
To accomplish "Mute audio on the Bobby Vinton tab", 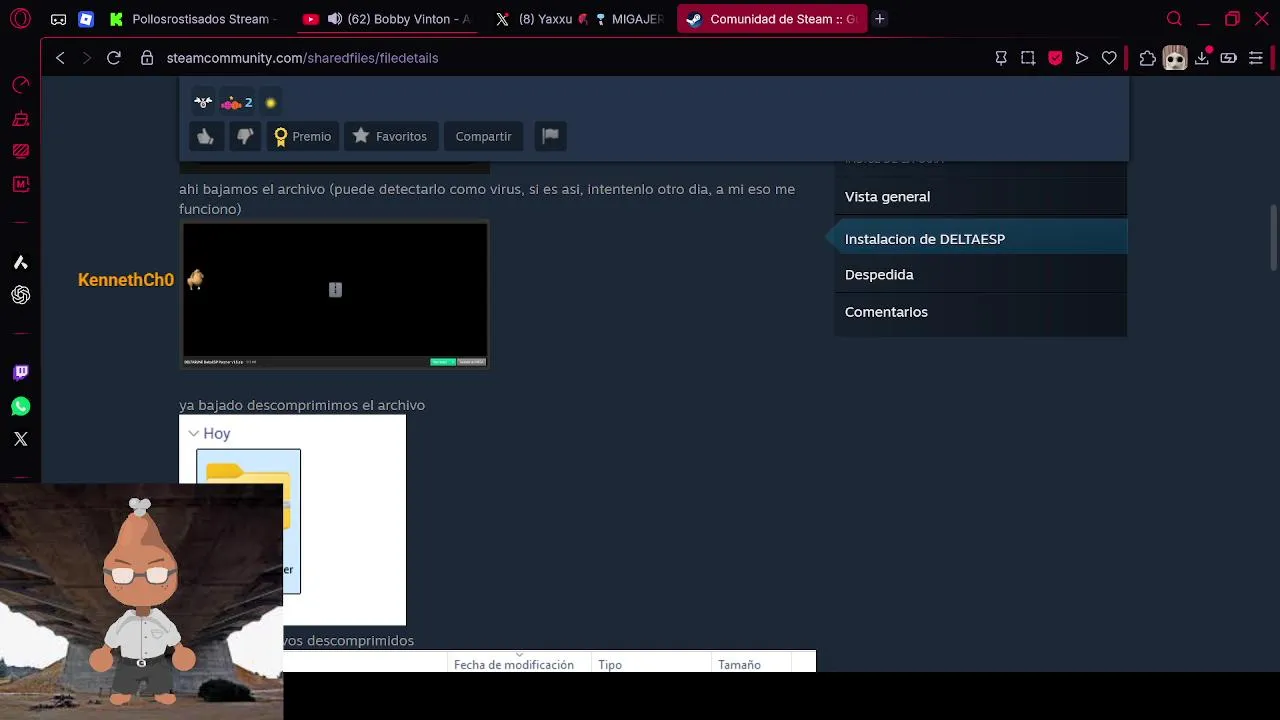I will point(335,19).
